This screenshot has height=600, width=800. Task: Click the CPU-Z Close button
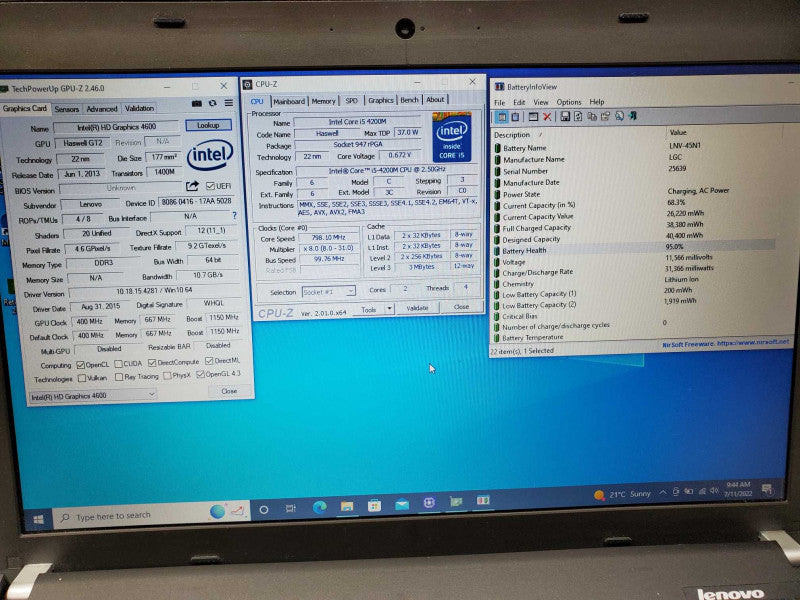461,307
